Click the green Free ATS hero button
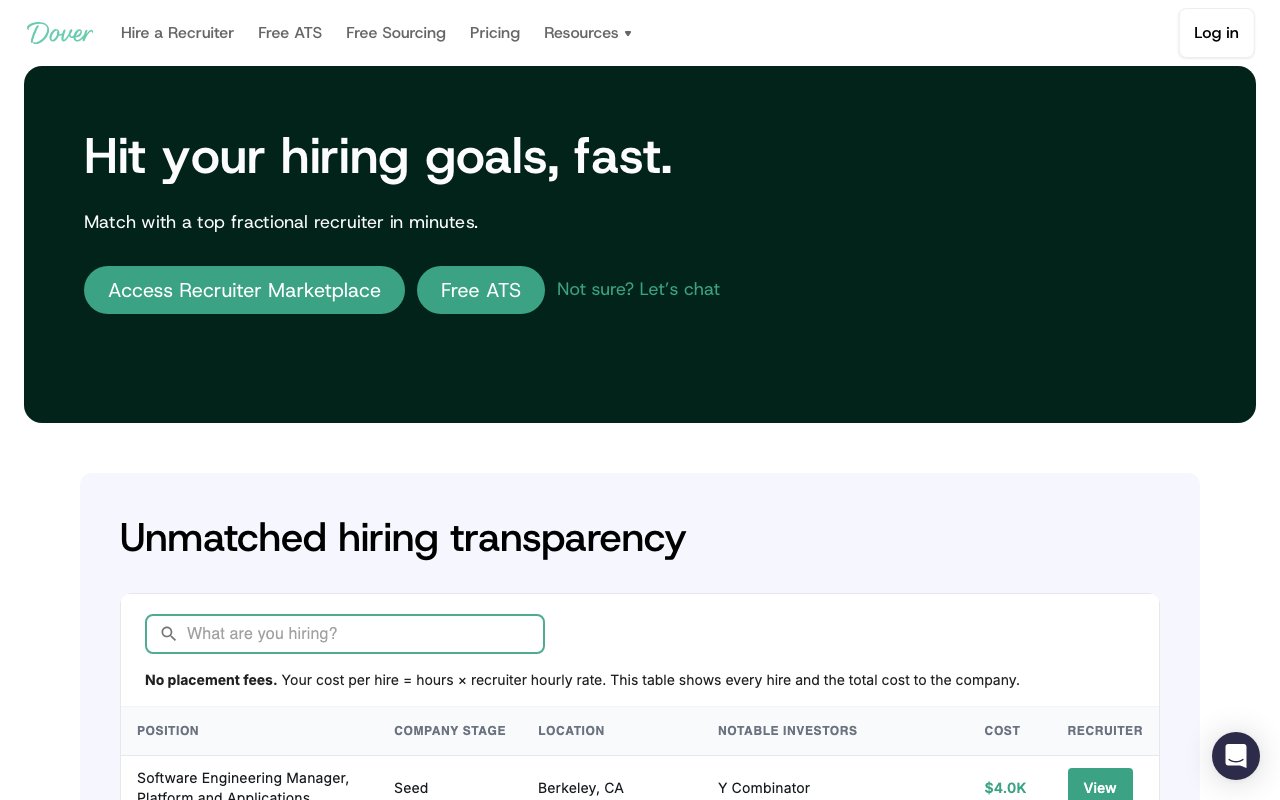This screenshot has height=800, width=1280. 480,290
